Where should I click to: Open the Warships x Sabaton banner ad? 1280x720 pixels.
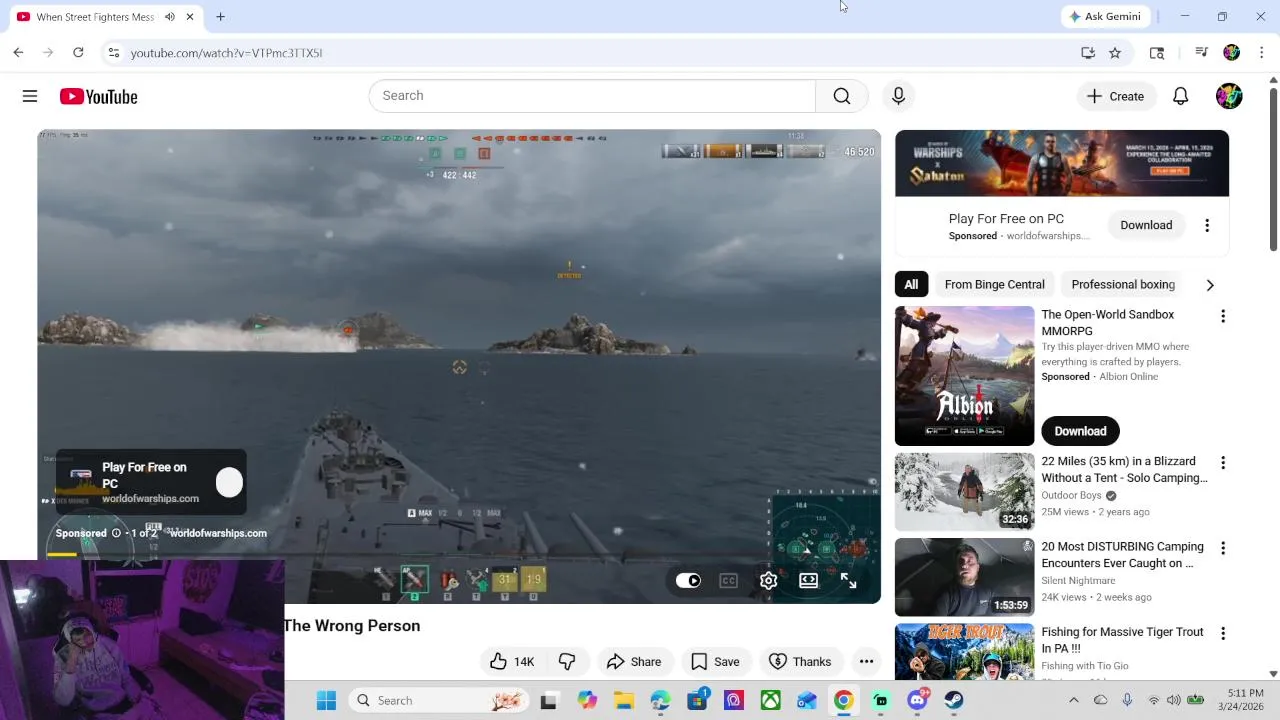click(x=1062, y=163)
